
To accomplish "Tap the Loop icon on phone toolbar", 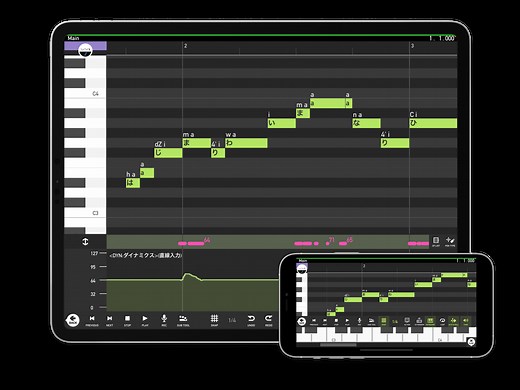I will tap(442, 321).
